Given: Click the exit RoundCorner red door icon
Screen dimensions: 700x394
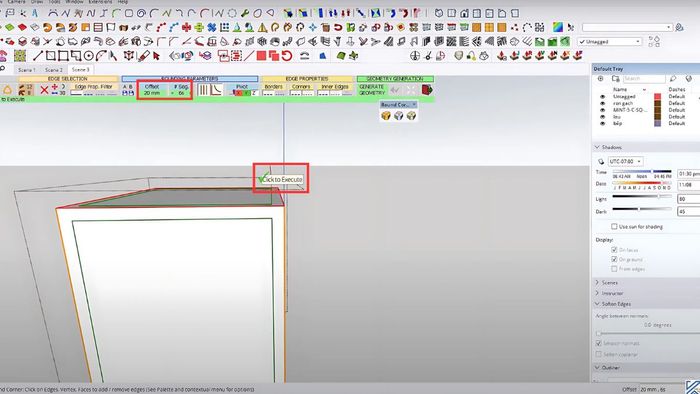Looking at the screenshot, I should click(427, 90).
